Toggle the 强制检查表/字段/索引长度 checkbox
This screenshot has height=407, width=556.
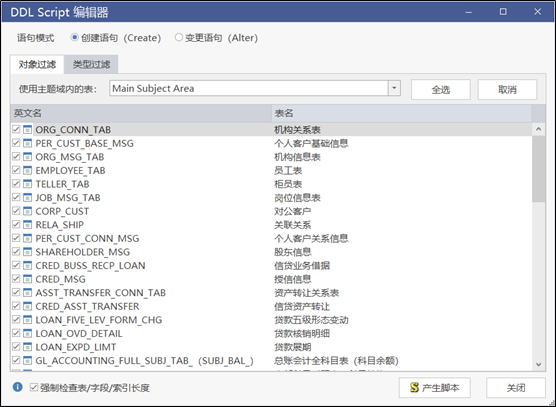pos(34,388)
